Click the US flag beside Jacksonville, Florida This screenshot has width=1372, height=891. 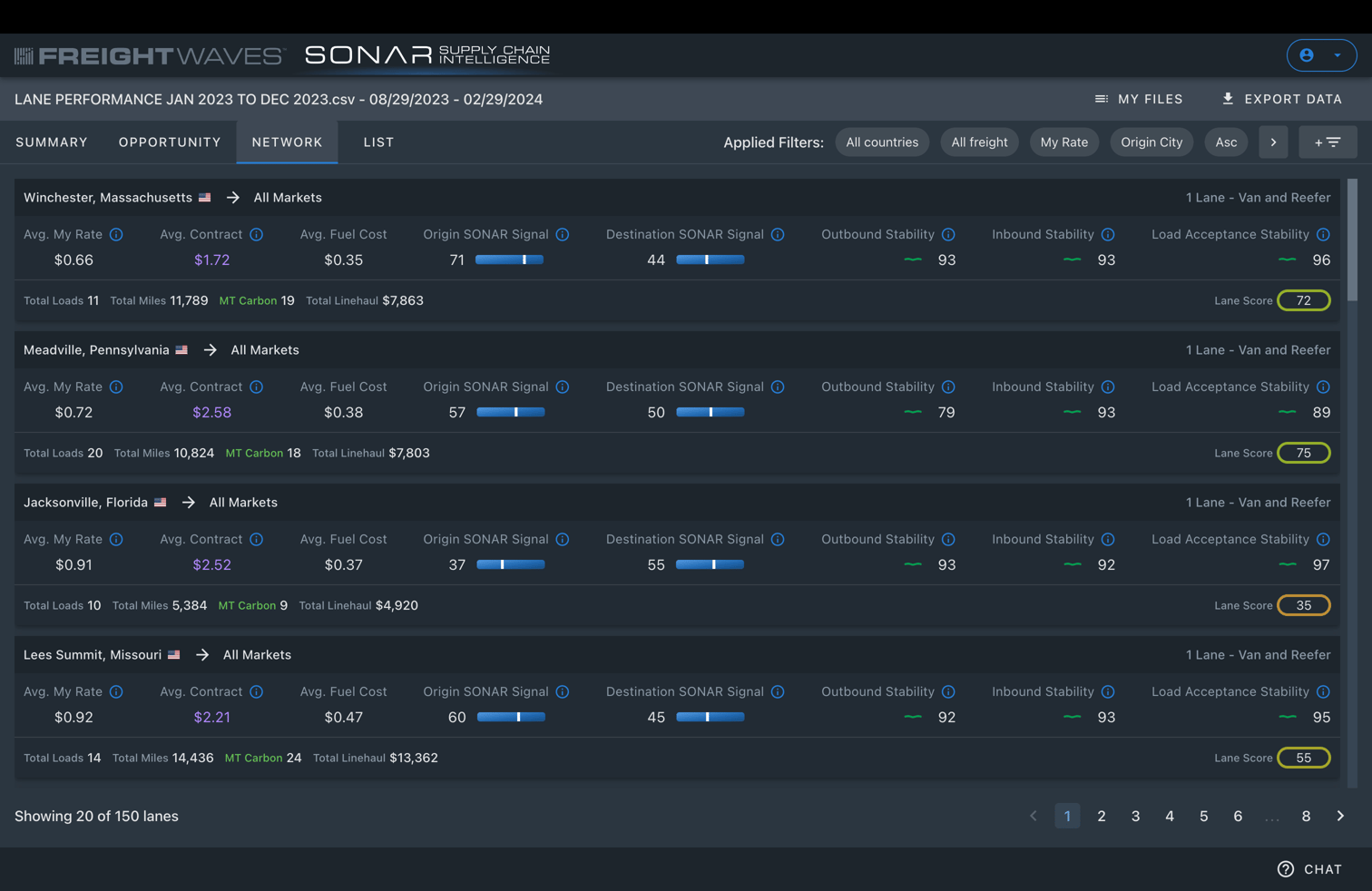click(x=161, y=502)
